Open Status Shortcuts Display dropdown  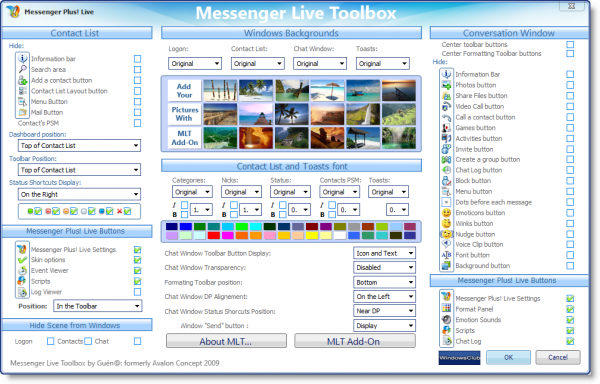pyautogui.click(x=79, y=194)
